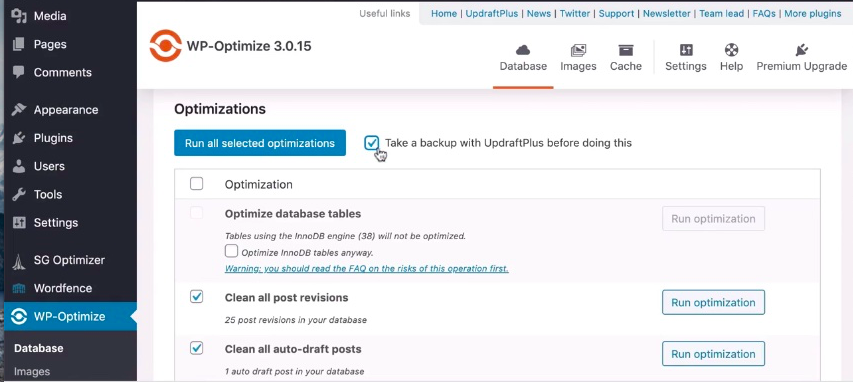
Task: Click the Pages sidebar icon
Action: click(19, 44)
